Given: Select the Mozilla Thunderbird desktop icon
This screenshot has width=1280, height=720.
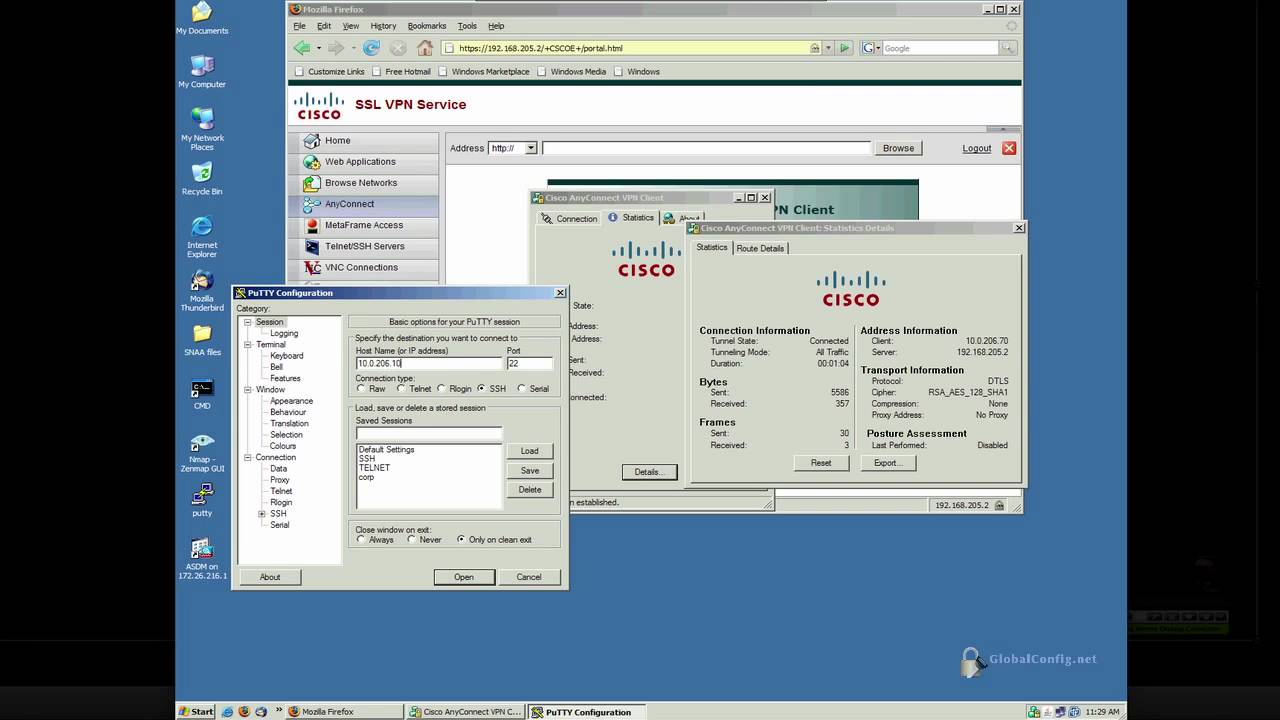Looking at the screenshot, I should 202,291.
